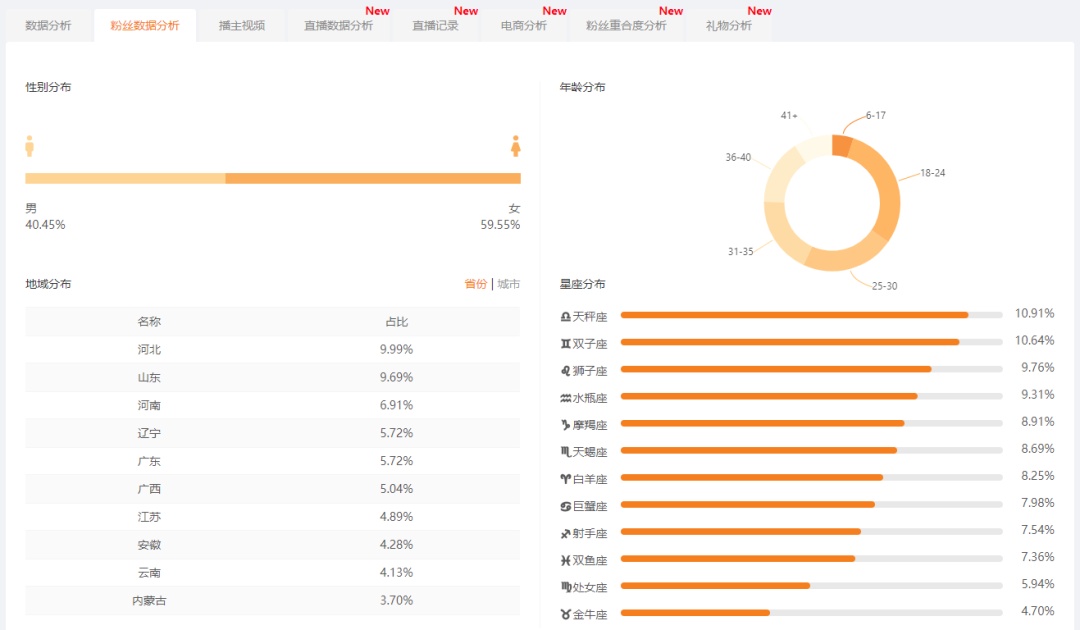Click the Scorpio 天蝎座 zodiac symbol

pyautogui.click(x=565, y=452)
